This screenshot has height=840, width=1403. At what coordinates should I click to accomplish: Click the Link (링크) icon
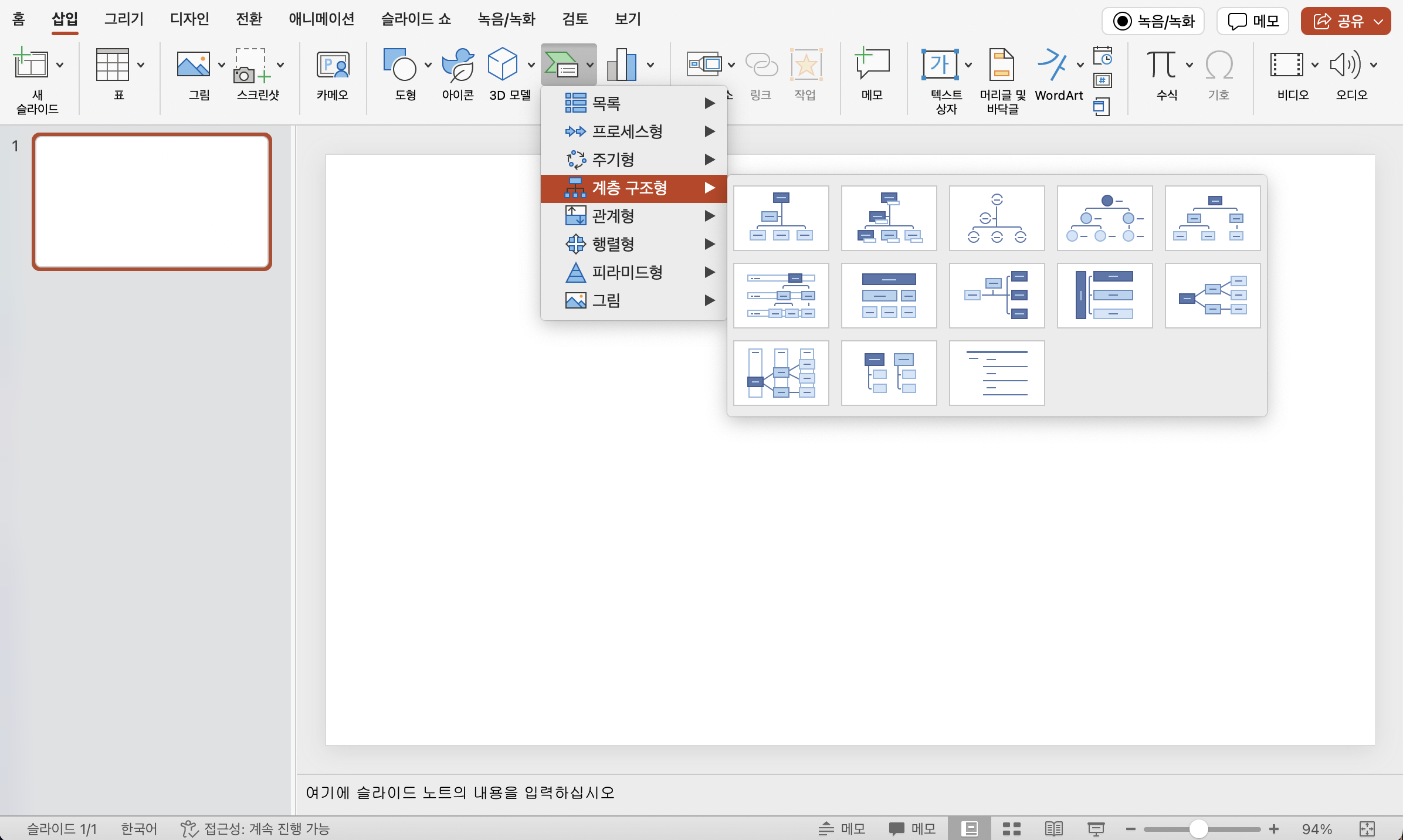(x=761, y=65)
